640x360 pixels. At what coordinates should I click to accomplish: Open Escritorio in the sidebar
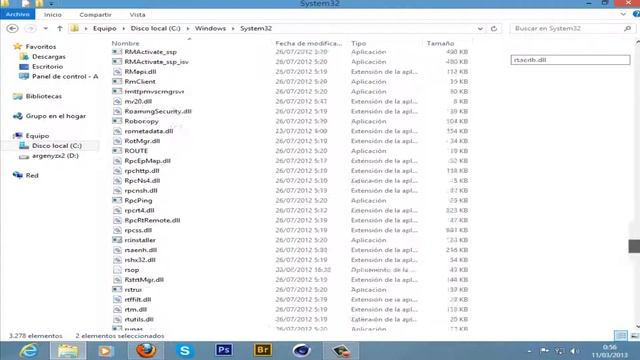47,67
